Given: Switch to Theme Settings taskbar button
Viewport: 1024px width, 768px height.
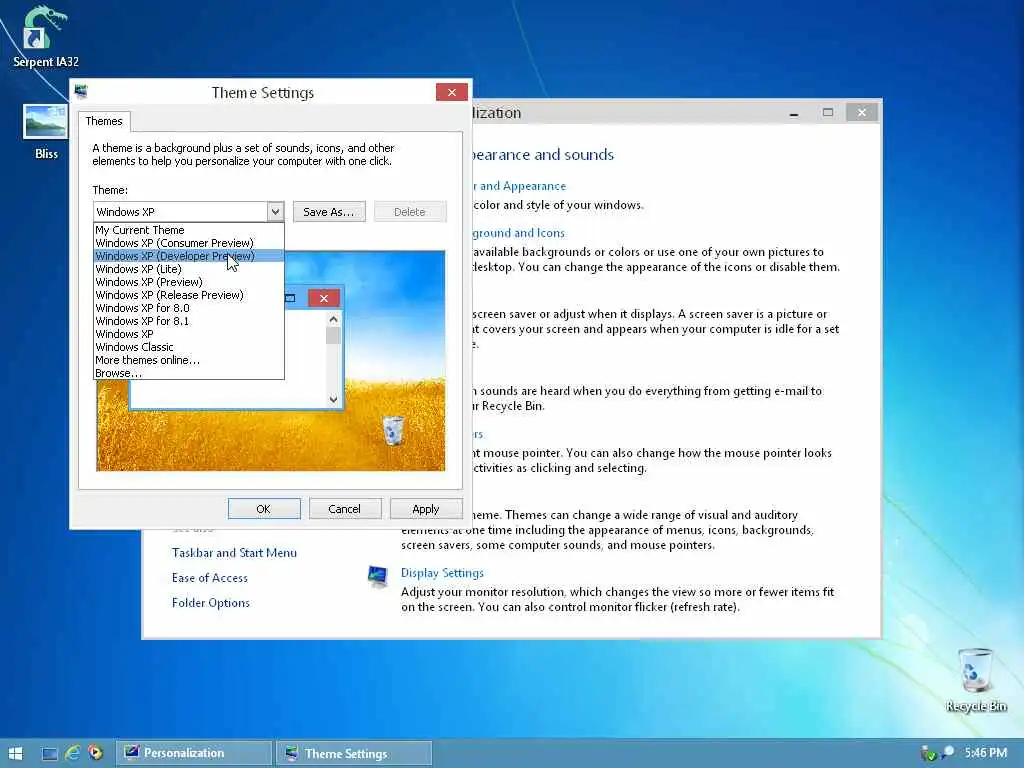Looking at the screenshot, I should point(354,753).
